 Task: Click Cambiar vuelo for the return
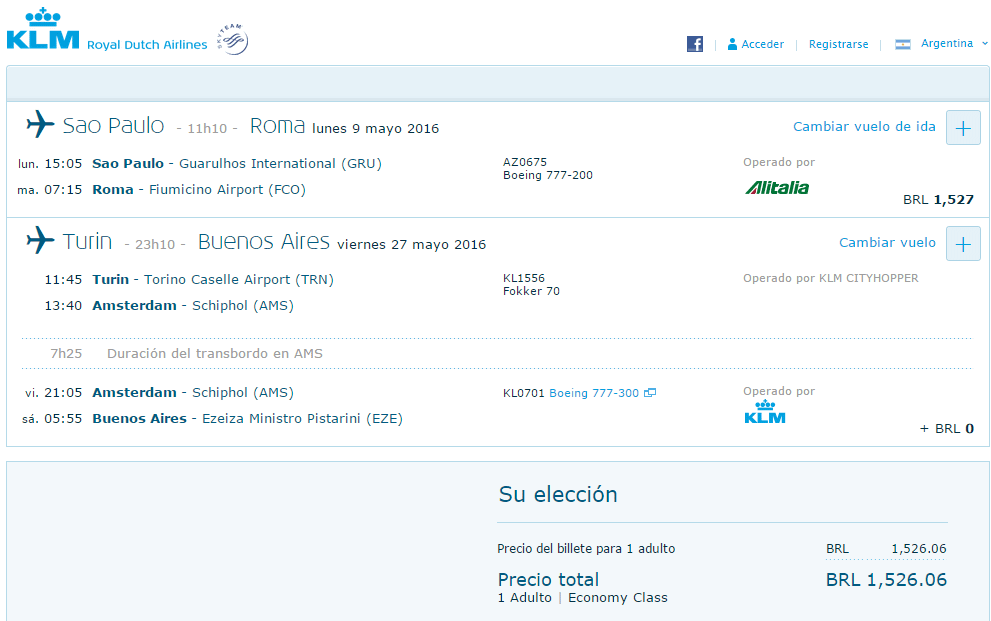pos(887,243)
